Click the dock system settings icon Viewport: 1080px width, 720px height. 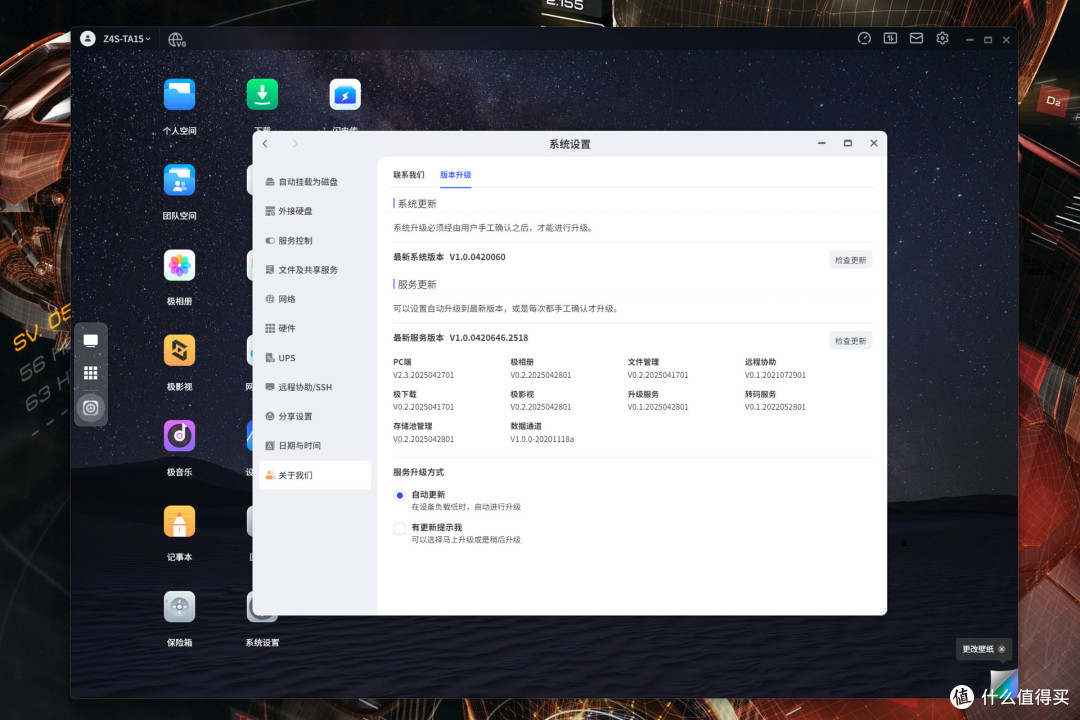click(90, 407)
